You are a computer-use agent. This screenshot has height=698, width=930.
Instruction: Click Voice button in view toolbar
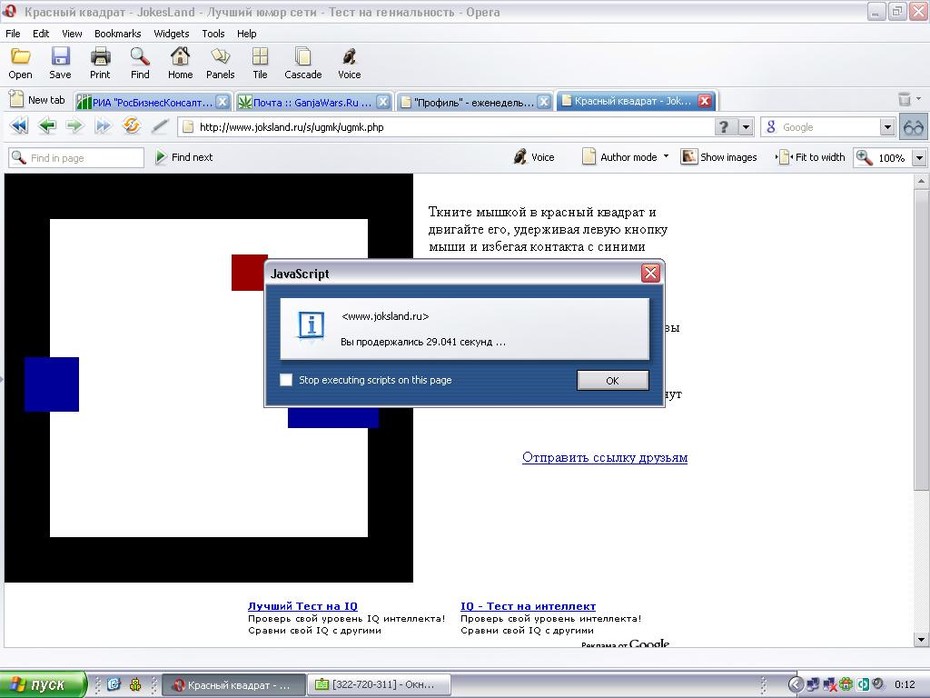tap(534, 157)
